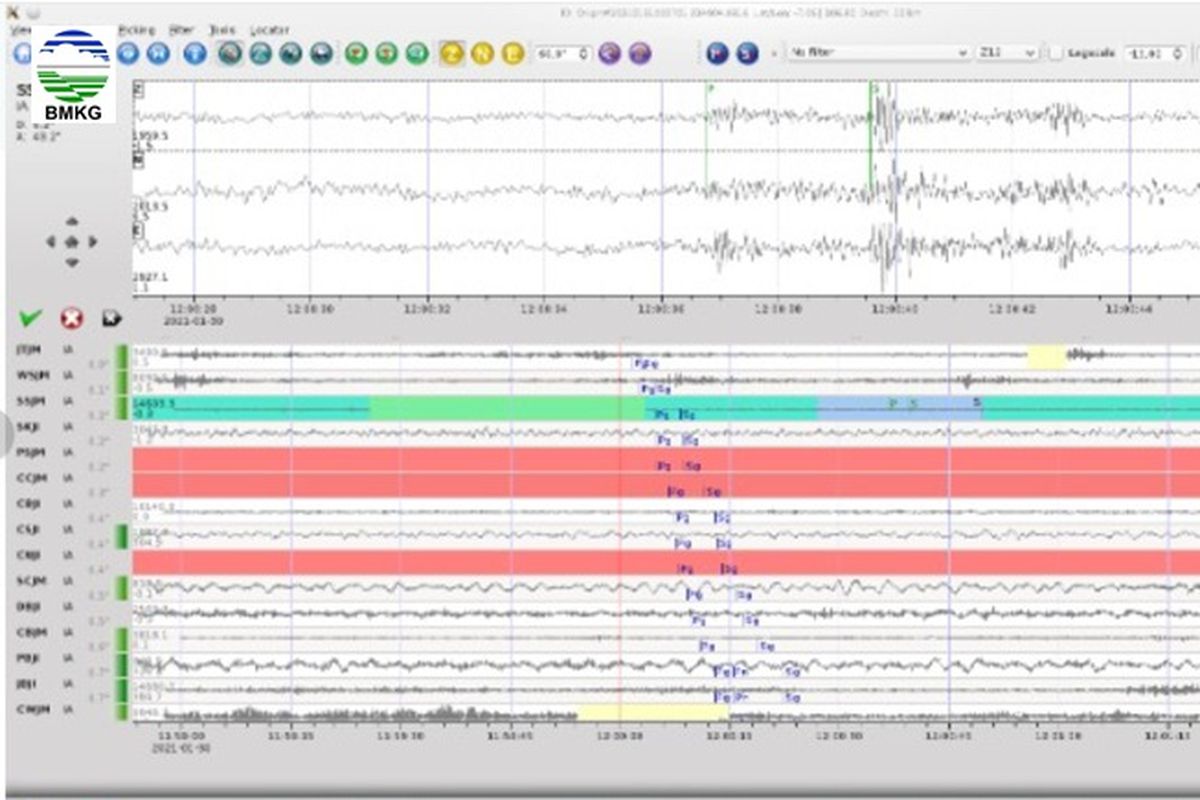The image size is (1200, 800).
Task: Click the second blue icon after the BMKG logo
Action: click(x=158, y=53)
